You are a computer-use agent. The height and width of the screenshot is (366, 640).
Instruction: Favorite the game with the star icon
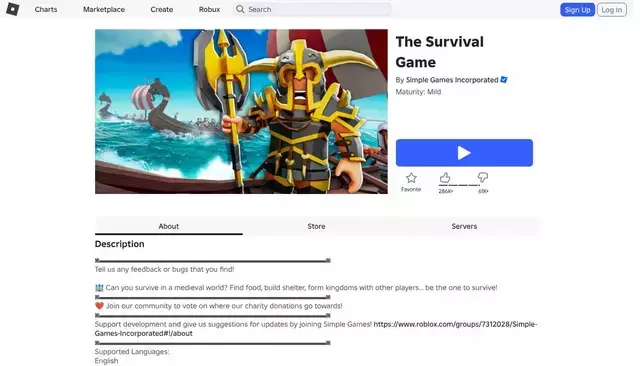click(x=411, y=178)
